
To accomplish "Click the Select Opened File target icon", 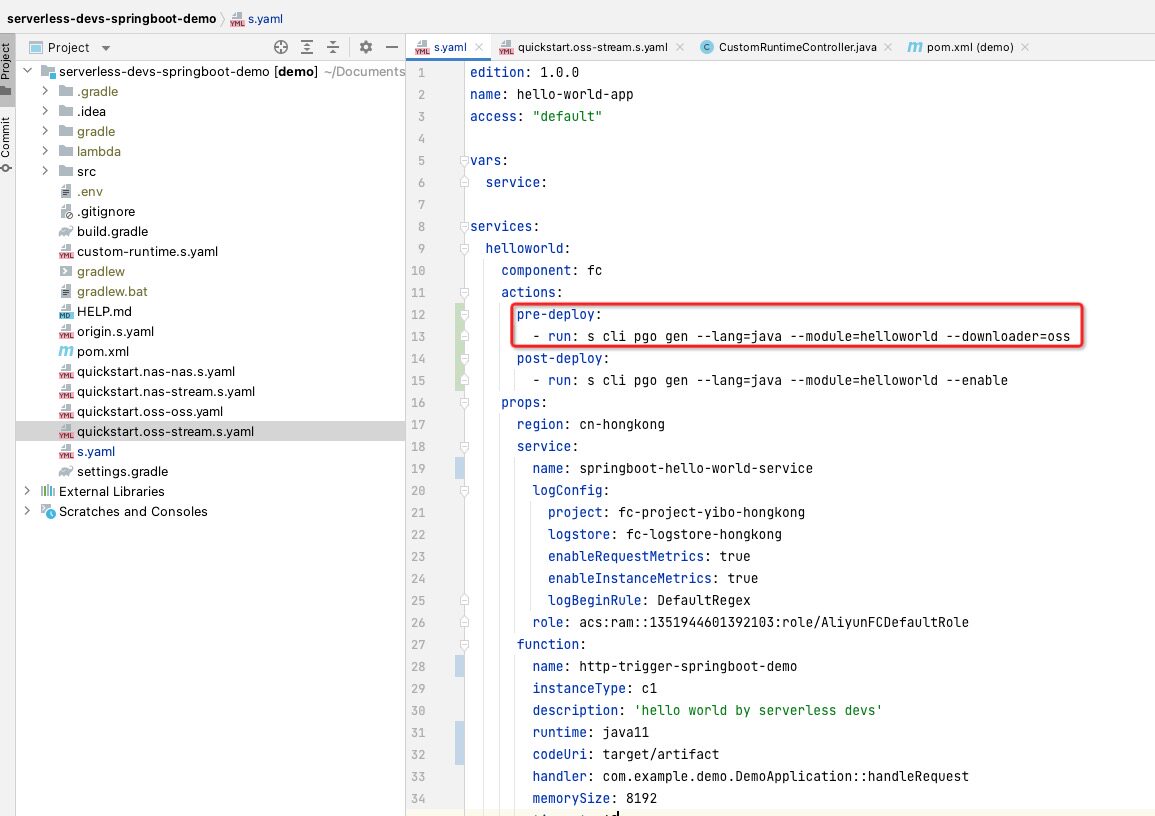I will pos(281,47).
